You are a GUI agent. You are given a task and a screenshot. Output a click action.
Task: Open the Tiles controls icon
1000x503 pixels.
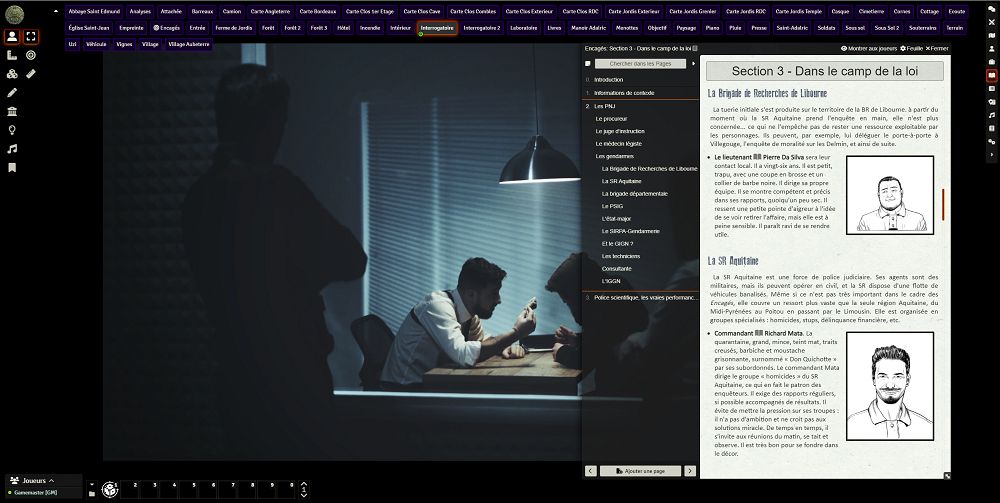12,74
